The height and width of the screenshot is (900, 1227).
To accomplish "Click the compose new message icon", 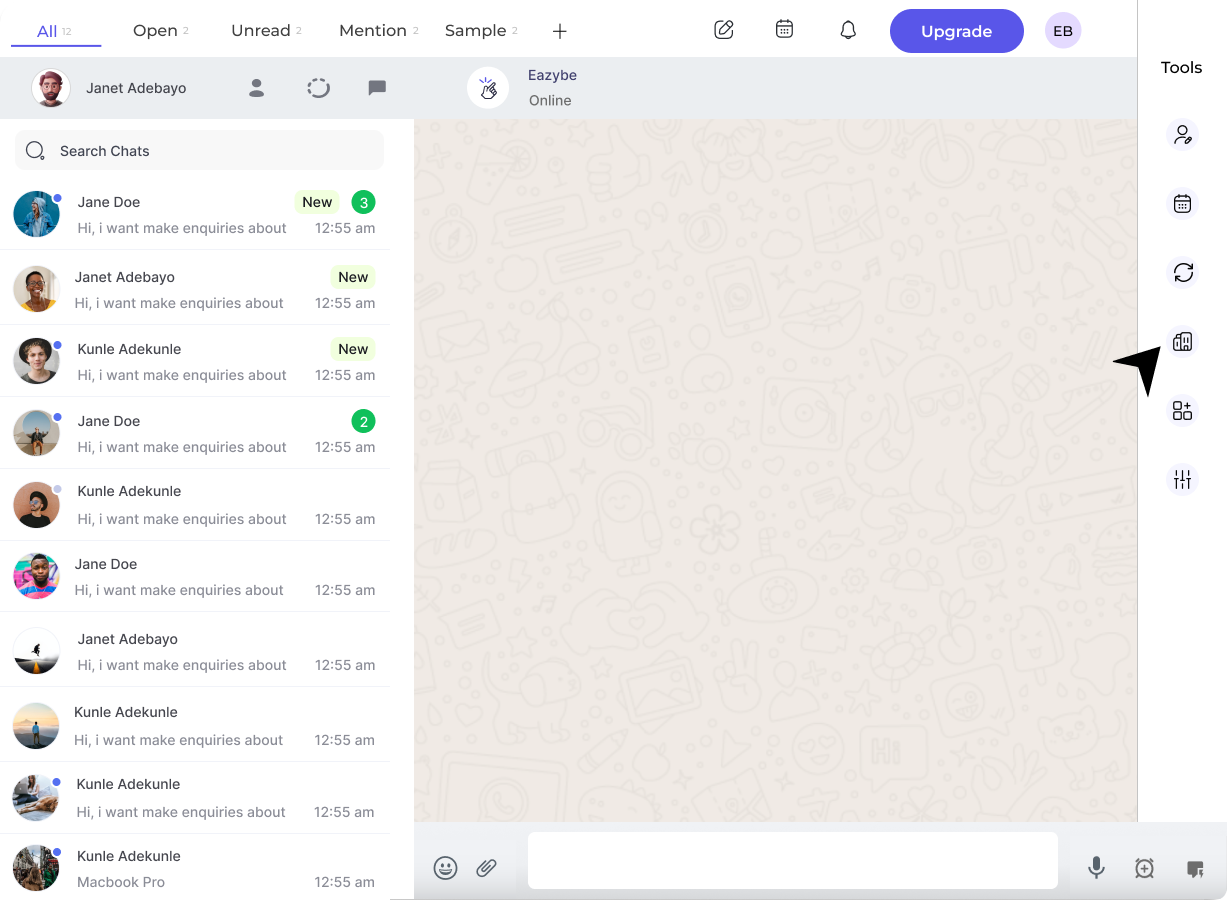I will [x=724, y=30].
